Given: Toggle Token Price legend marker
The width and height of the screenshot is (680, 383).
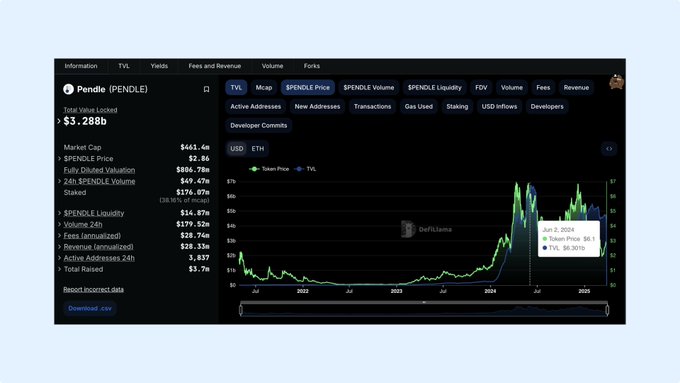Looking at the screenshot, I should point(254,169).
